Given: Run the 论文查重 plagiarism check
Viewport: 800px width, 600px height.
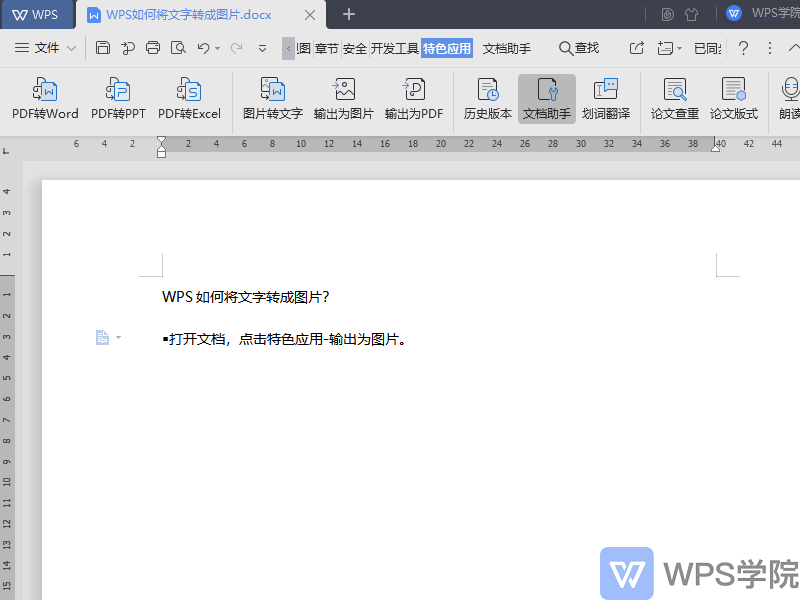Looking at the screenshot, I should point(674,99).
